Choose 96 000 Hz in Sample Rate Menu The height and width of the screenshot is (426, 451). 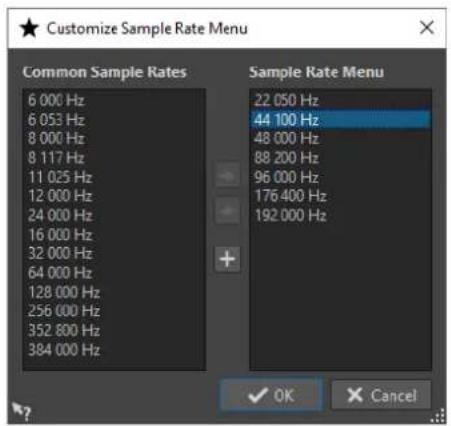[x=340, y=177]
